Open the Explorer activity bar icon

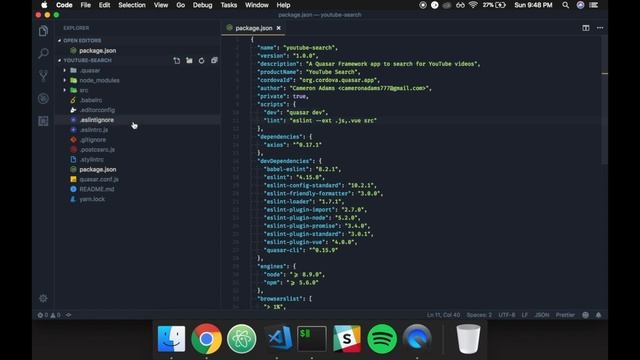pyautogui.click(x=43, y=31)
